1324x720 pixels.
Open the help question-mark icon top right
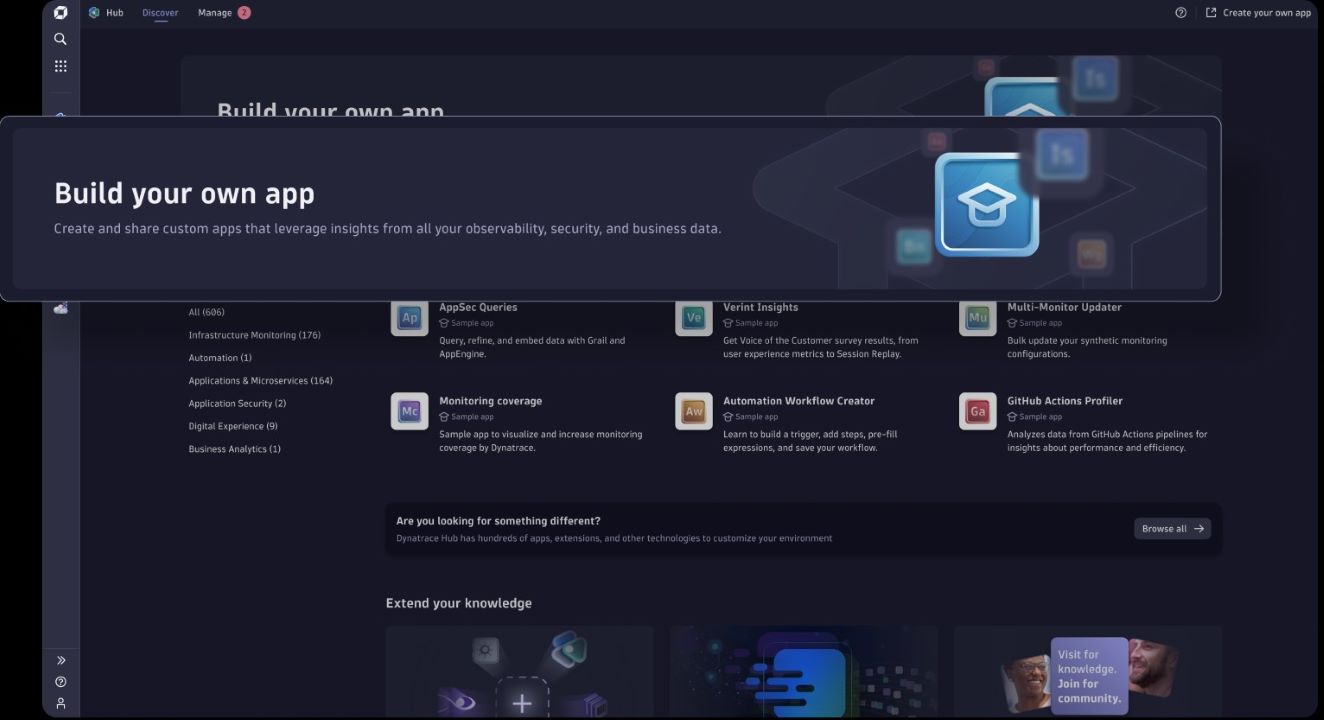click(1180, 12)
